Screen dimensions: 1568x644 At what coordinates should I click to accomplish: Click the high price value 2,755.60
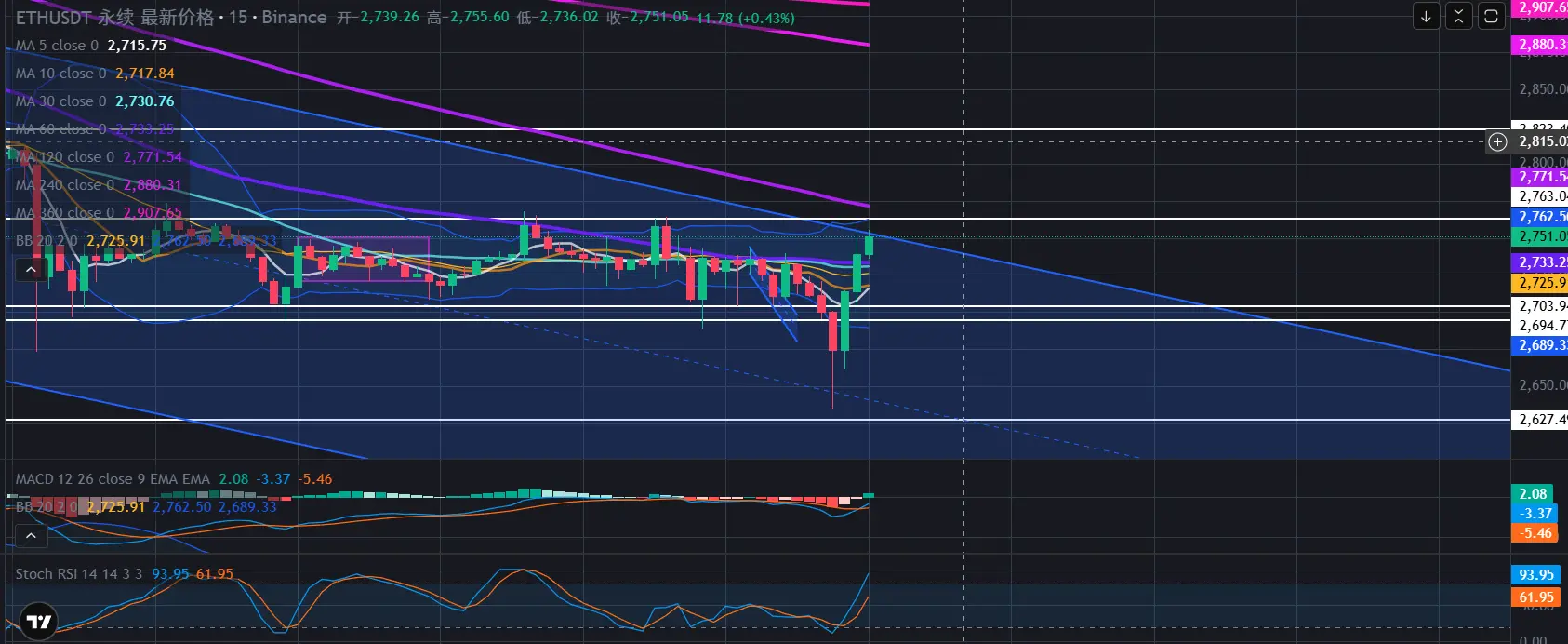coord(479,18)
